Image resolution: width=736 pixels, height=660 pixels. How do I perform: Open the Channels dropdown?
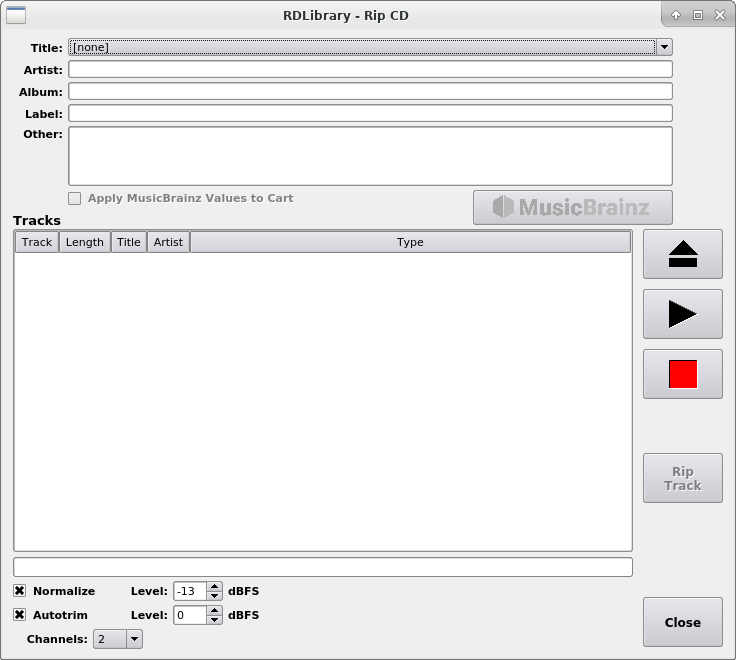134,639
